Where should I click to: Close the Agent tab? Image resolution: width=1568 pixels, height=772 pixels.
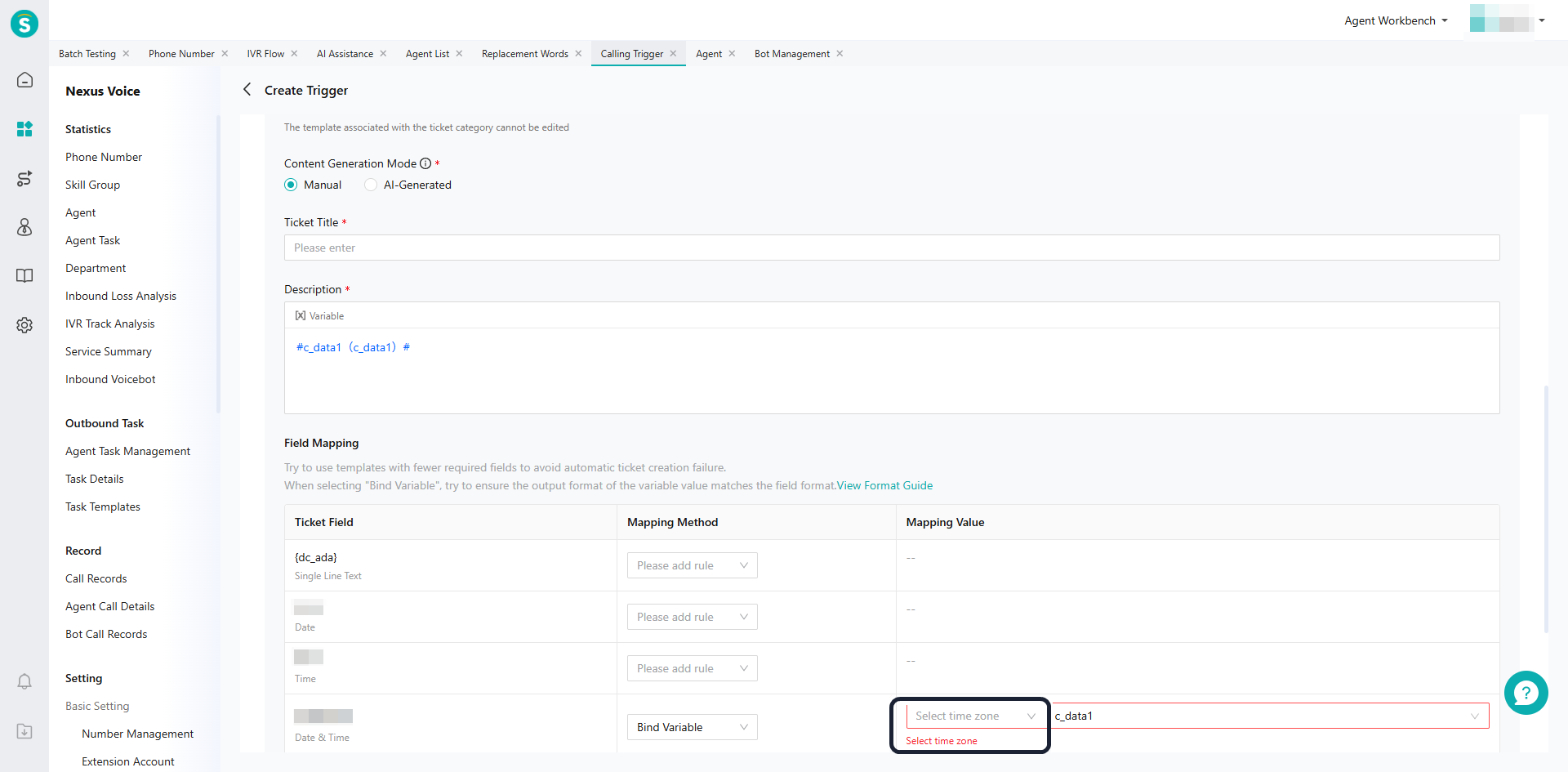tap(732, 54)
